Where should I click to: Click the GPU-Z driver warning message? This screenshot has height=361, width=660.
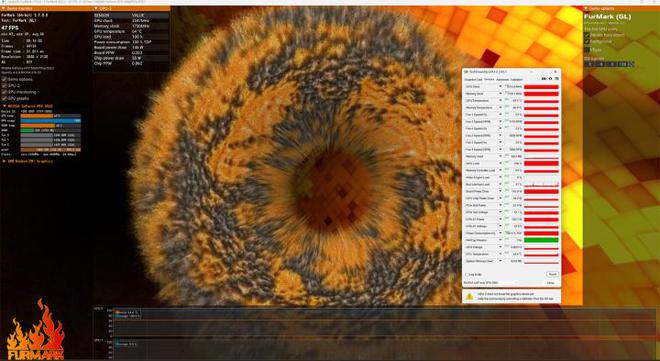516,297
